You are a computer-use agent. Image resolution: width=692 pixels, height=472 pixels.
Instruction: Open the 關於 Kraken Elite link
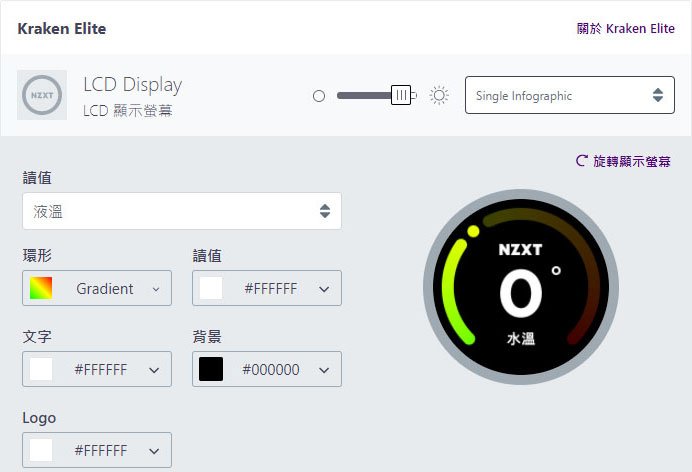click(x=625, y=29)
